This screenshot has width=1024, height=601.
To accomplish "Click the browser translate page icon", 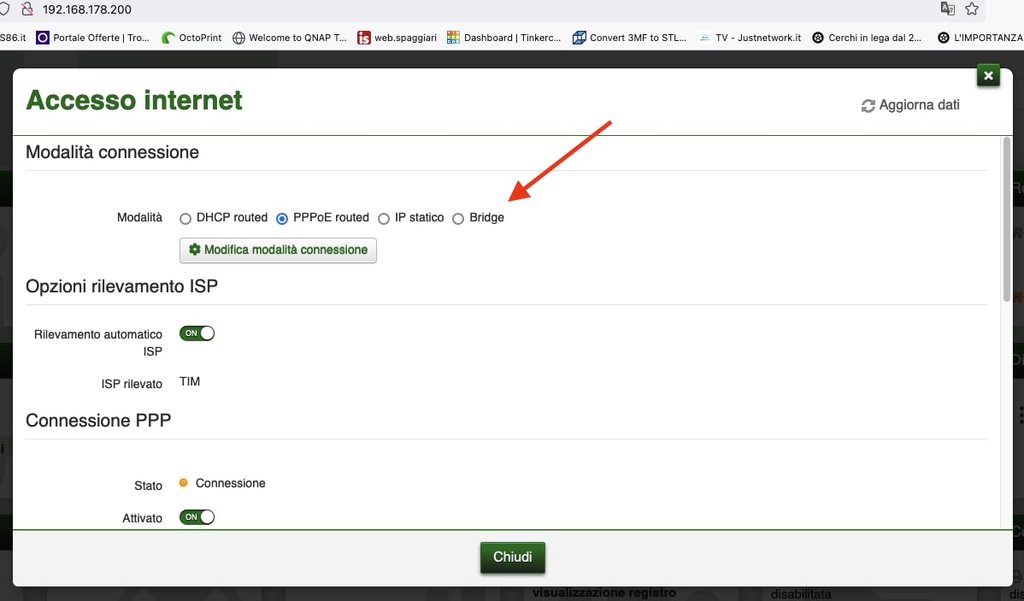I will pos(947,9).
